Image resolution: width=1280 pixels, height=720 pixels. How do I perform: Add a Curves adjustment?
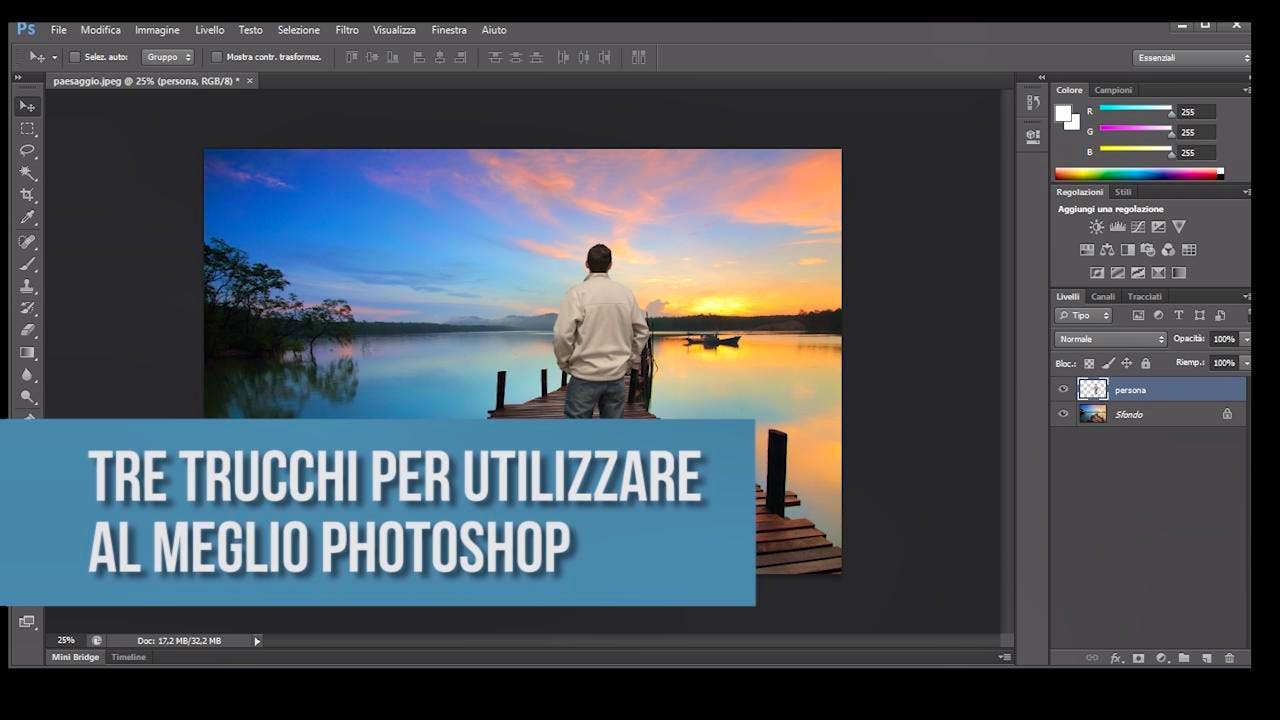[x=1138, y=228]
